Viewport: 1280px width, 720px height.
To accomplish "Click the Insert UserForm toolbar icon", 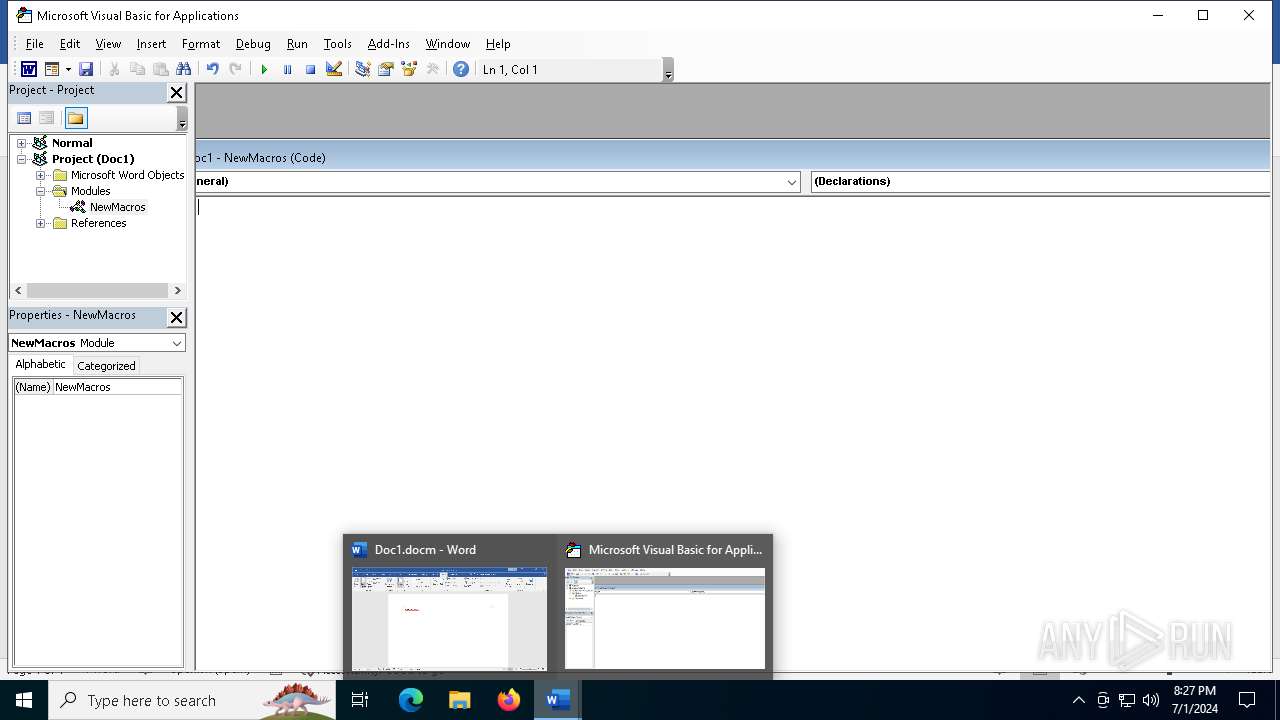I will 52,69.
